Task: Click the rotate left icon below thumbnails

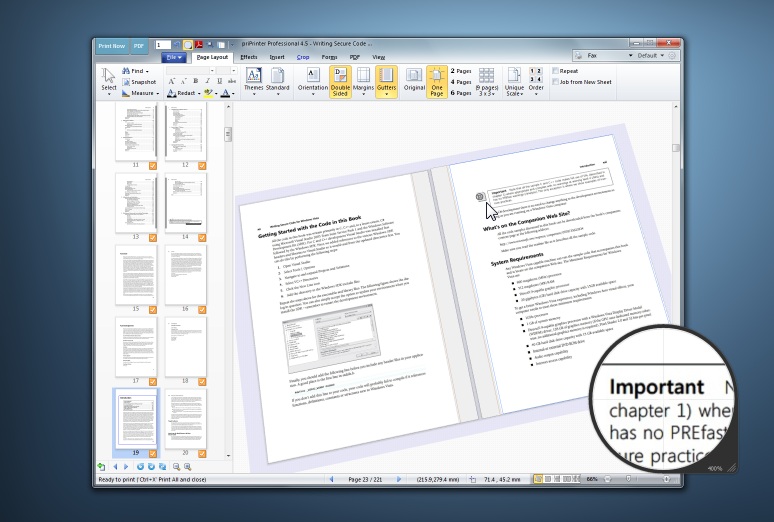Action: pos(140,467)
